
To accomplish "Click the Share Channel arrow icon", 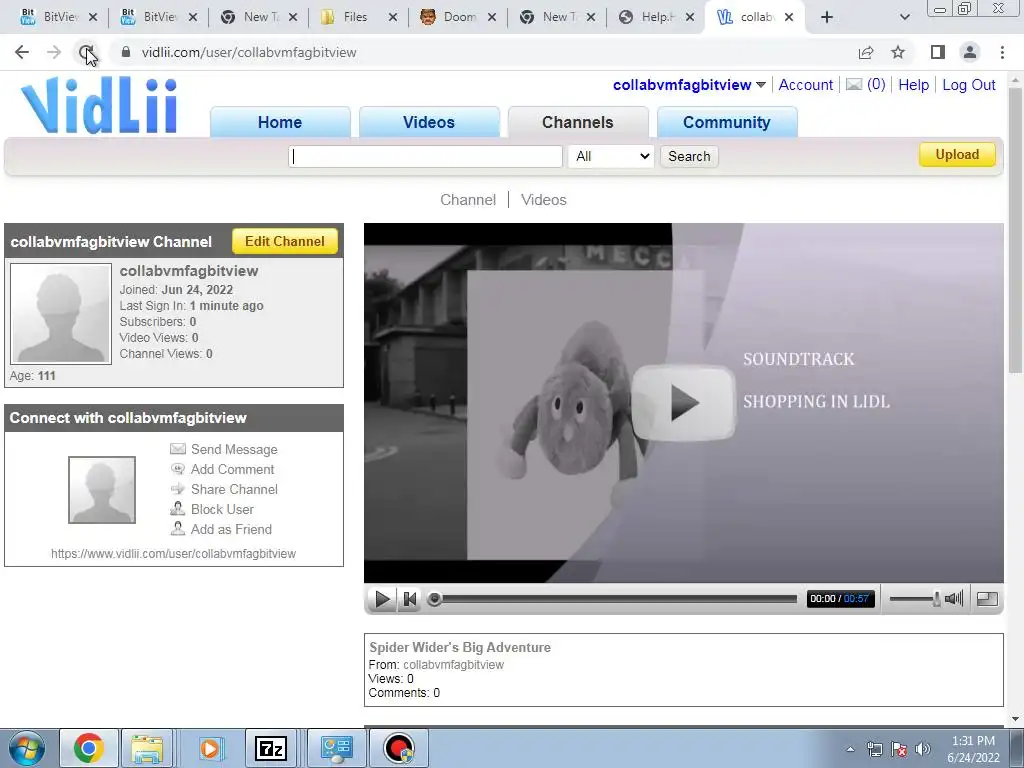I will click(x=178, y=488).
